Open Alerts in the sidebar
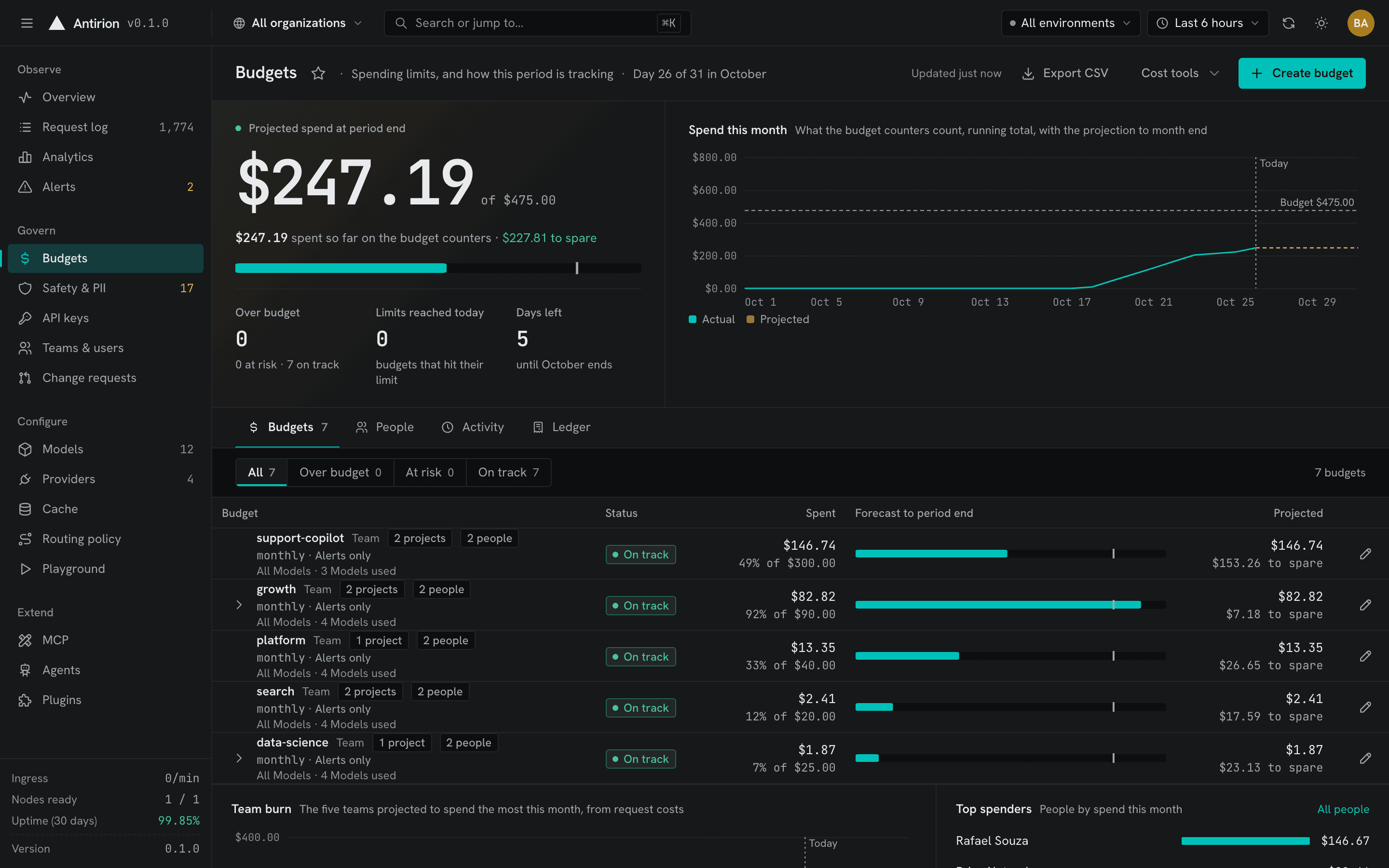This screenshot has width=1389, height=868. [106, 187]
